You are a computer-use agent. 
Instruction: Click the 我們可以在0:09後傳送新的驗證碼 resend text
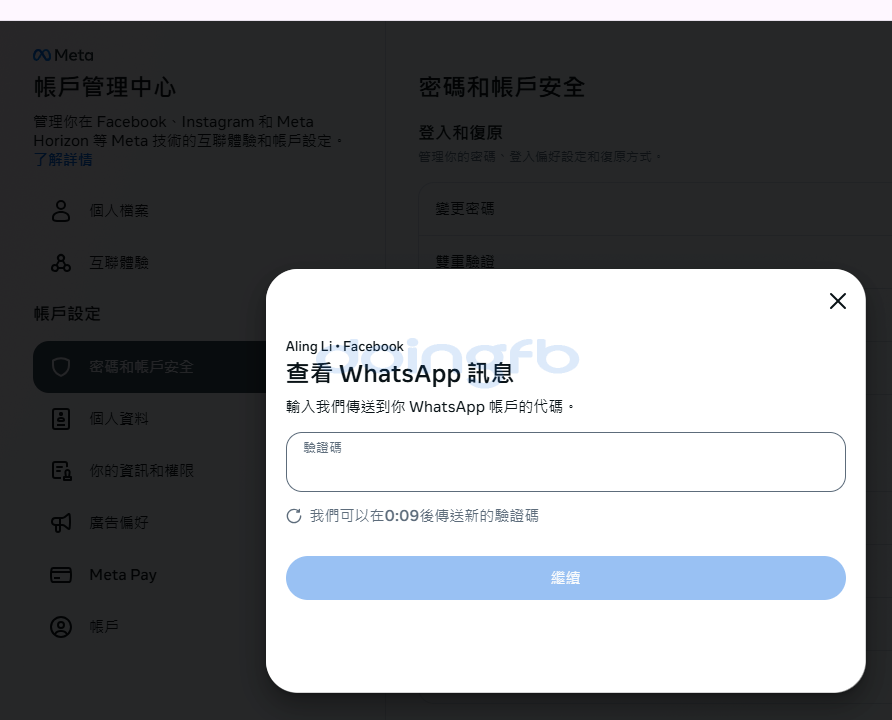click(424, 516)
